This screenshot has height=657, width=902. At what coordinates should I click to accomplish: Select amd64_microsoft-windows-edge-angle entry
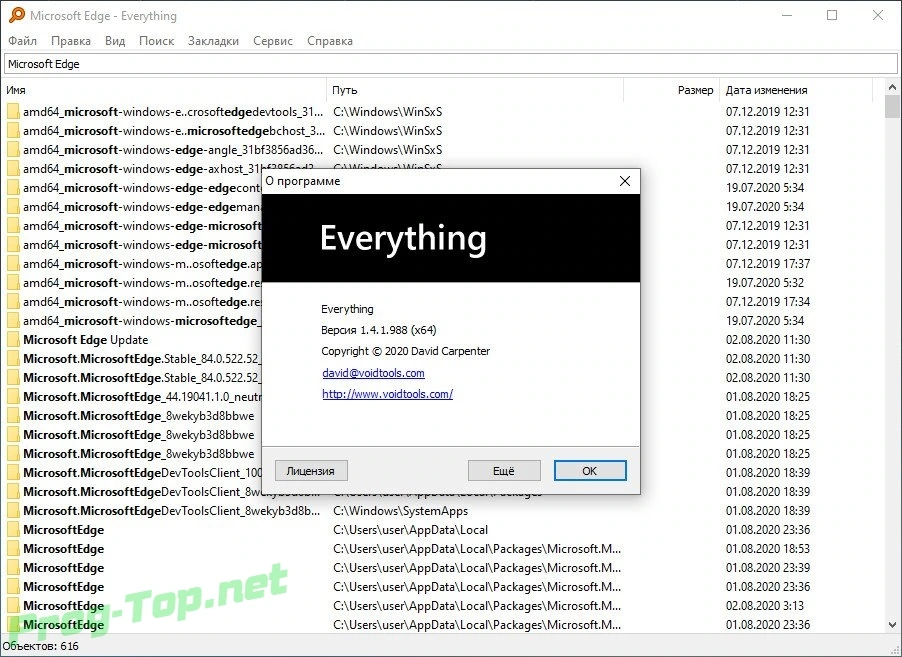click(173, 150)
